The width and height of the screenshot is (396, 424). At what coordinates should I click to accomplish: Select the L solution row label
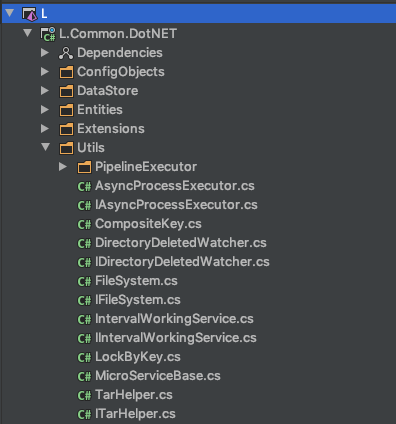coord(44,14)
